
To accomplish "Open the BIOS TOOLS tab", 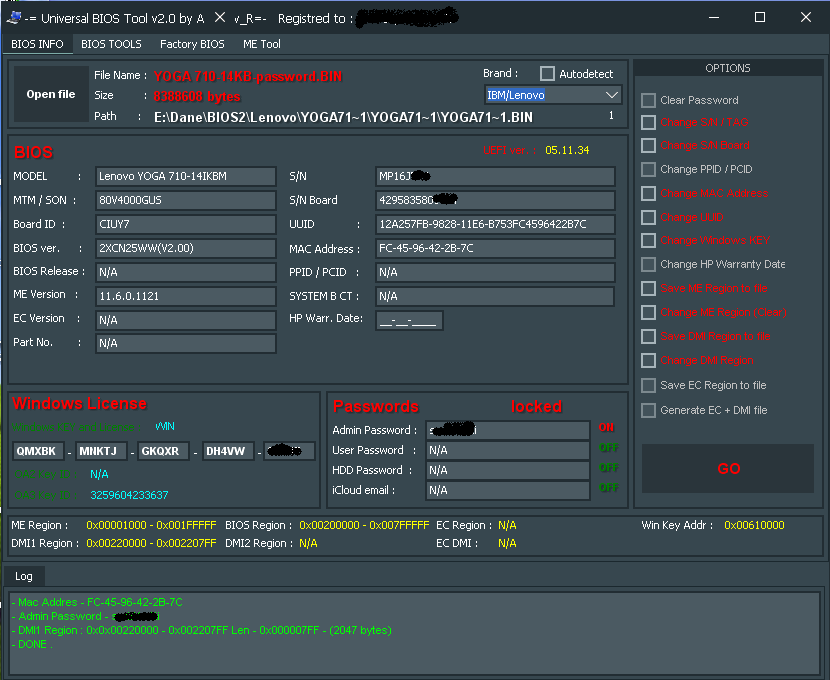I will click(111, 44).
